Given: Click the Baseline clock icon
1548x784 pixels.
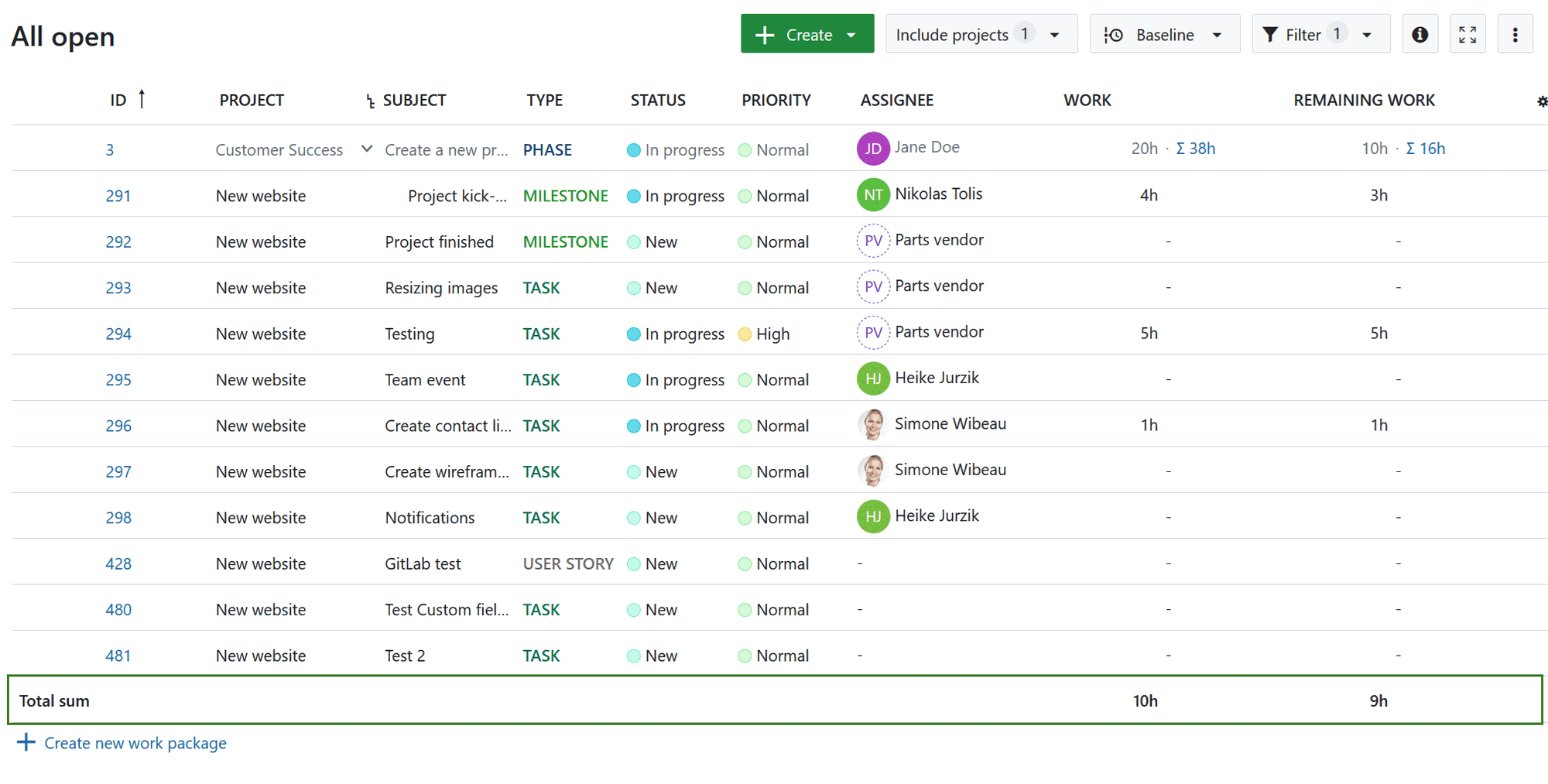Looking at the screenshot, I should pos(1114,34).
